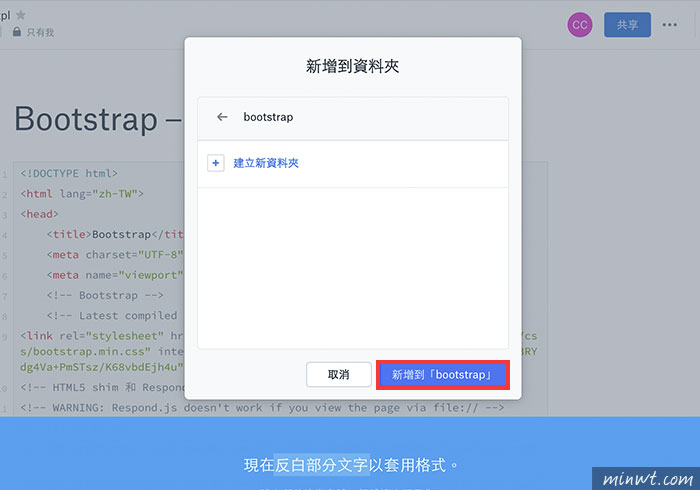Viewport: 700px width, 490px height.
Task: Click the <!-- Bootstrap --> comment line
Action: point(105,295)
